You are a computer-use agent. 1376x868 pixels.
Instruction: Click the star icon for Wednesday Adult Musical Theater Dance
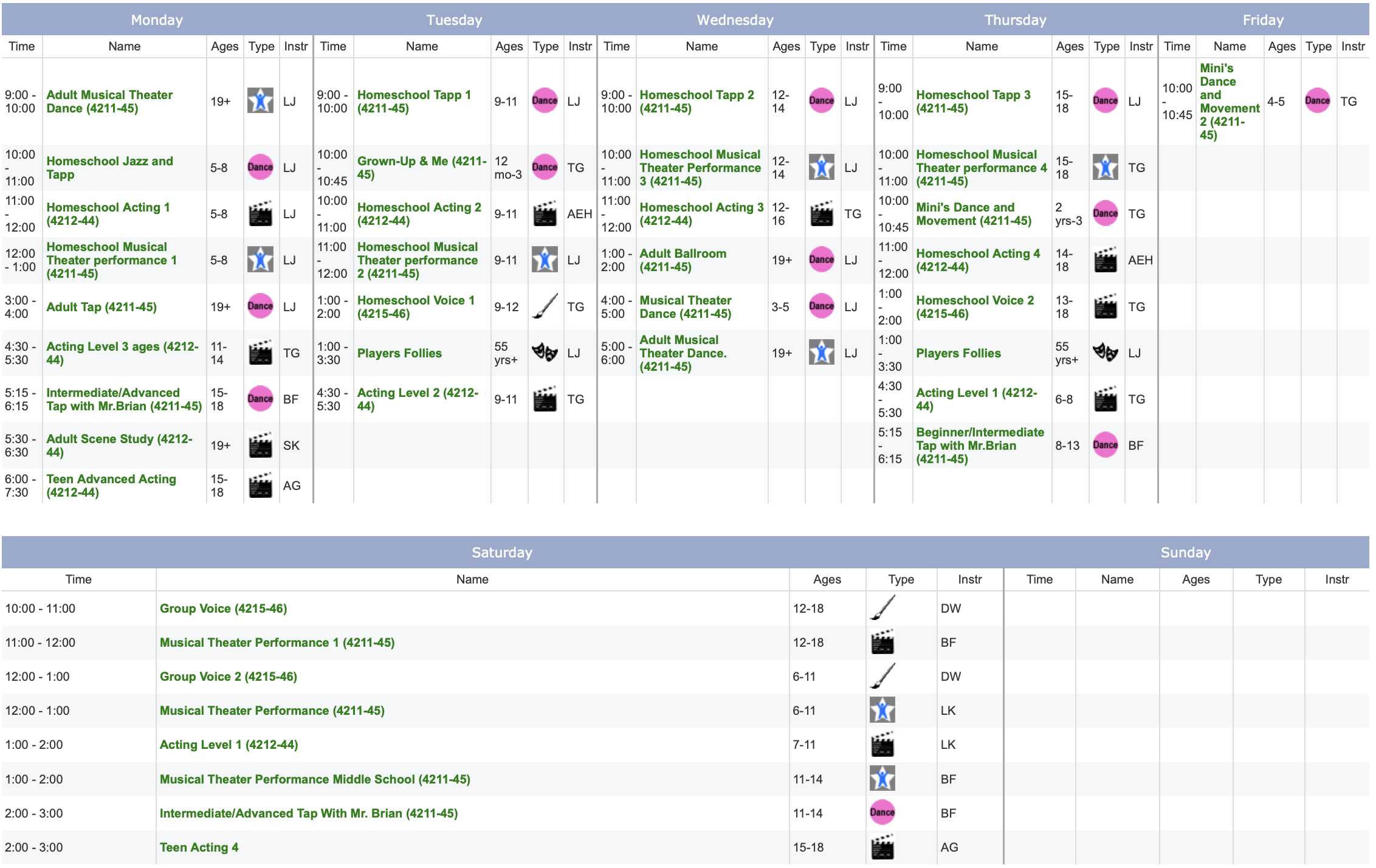822,353
